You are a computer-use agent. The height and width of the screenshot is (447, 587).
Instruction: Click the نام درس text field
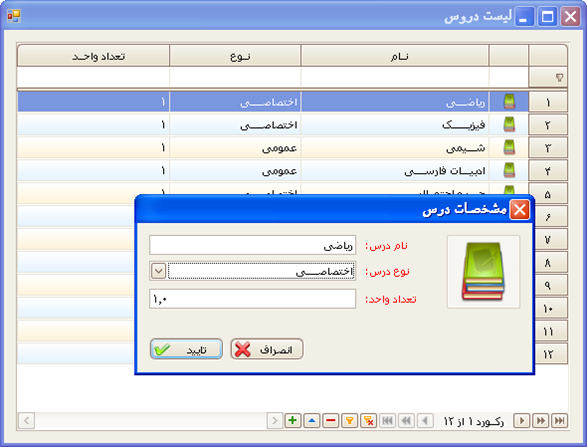point(252,245)
